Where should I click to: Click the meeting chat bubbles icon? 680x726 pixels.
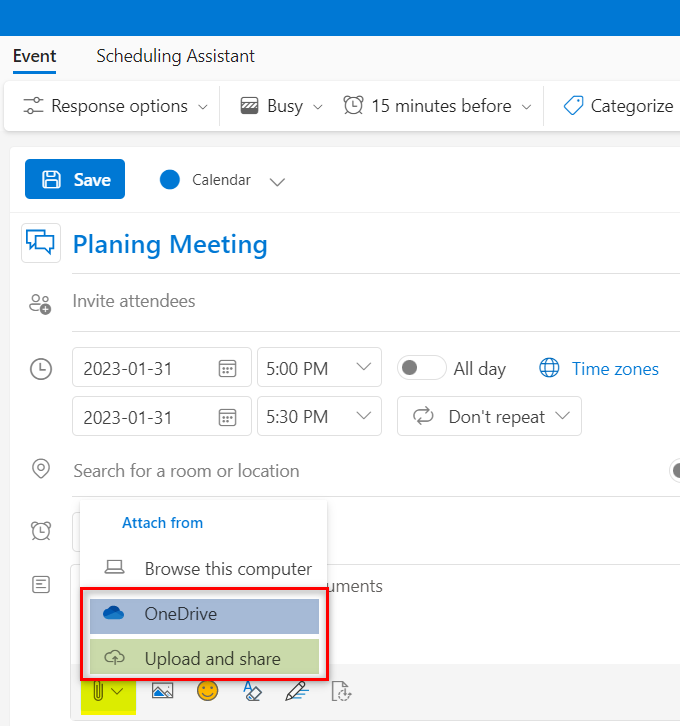41,243
